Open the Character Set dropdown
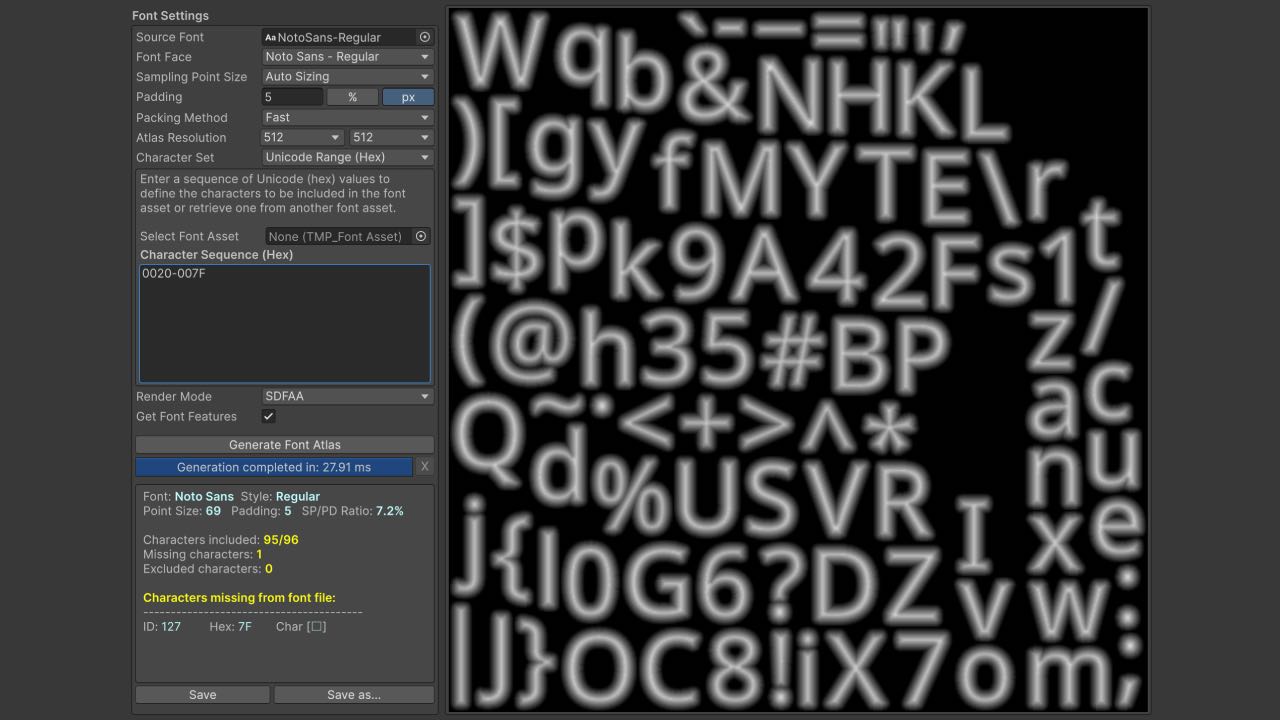This screenshot has width=1280, height=720. [x=345, y=157]
